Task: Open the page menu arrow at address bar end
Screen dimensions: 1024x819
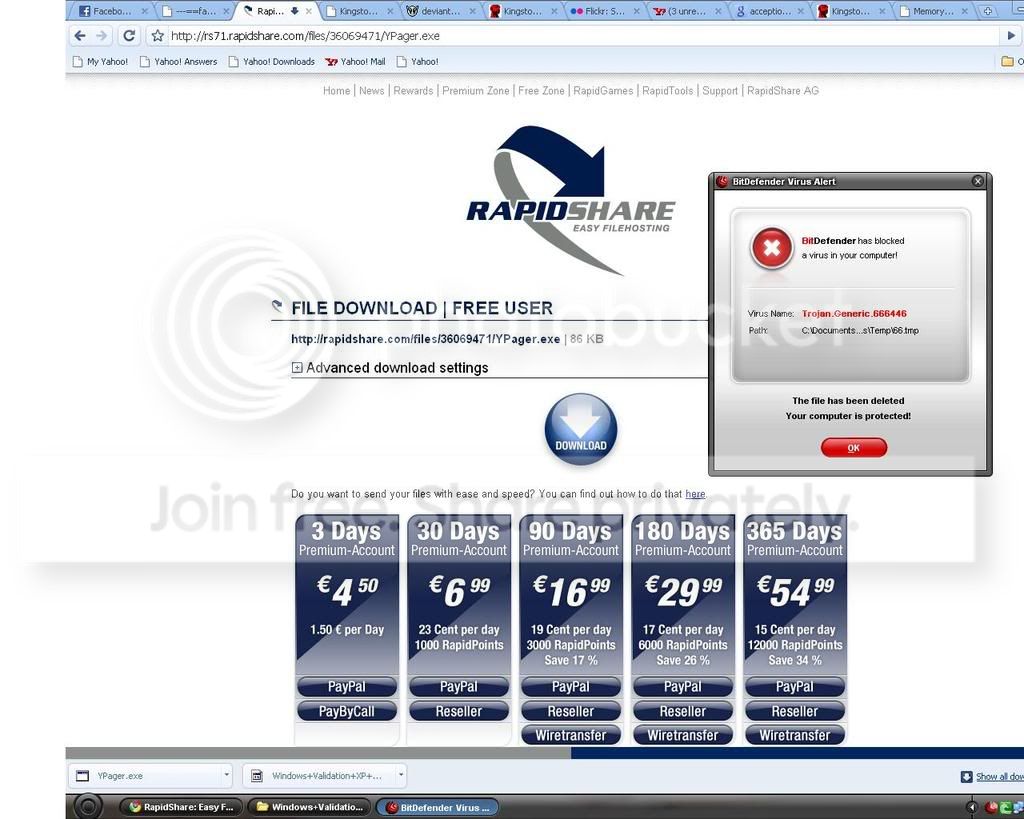Action: click(1011, 36)
